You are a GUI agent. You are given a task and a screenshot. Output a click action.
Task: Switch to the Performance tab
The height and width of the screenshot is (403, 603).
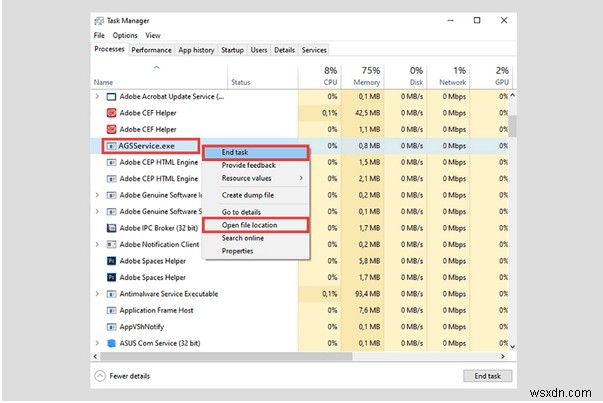(x=151, y=50)
